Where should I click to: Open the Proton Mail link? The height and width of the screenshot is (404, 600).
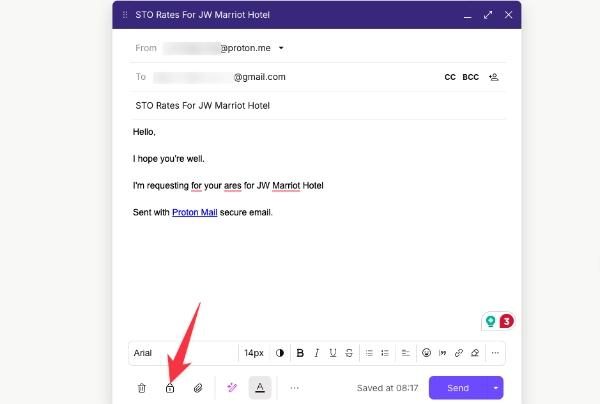[194, 212]
